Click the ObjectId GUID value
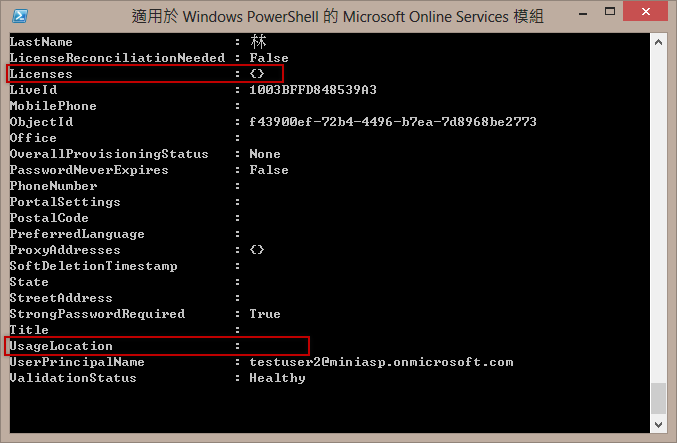 coord(393,122)
